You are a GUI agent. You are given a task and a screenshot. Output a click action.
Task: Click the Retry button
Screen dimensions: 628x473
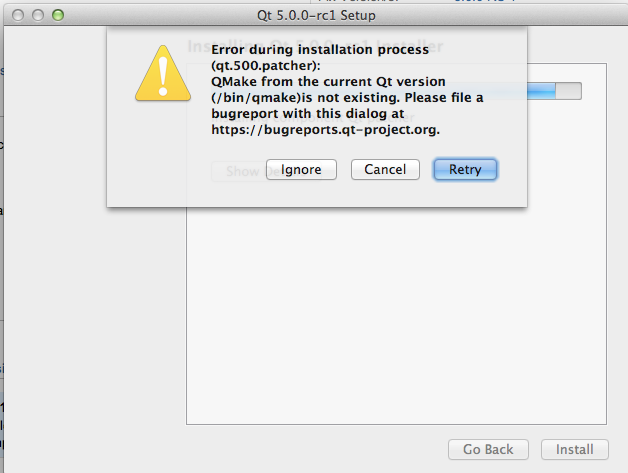(x=465, y=170)
